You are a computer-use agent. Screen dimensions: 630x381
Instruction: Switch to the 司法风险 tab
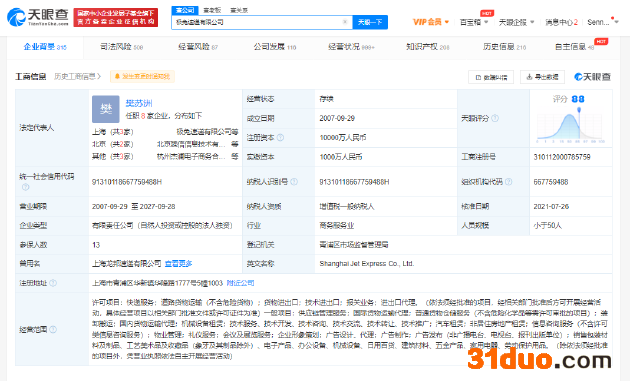pos(121,47)
